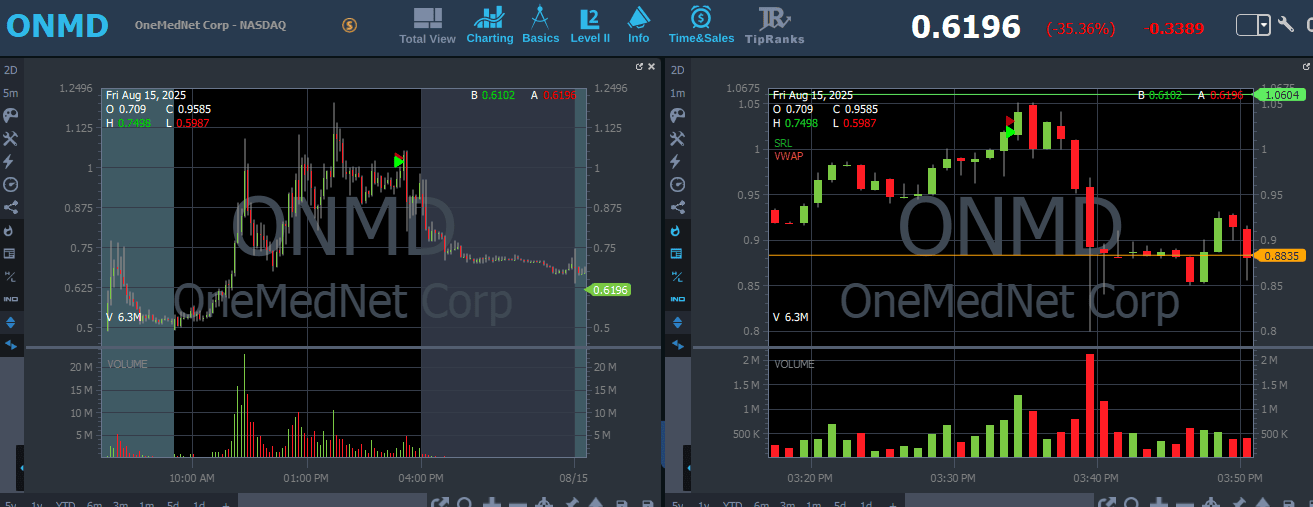Viewport: 1313px width, 507px height.
Task: Click the gauge icon on 1m chart
Action: tap(677, 184)
